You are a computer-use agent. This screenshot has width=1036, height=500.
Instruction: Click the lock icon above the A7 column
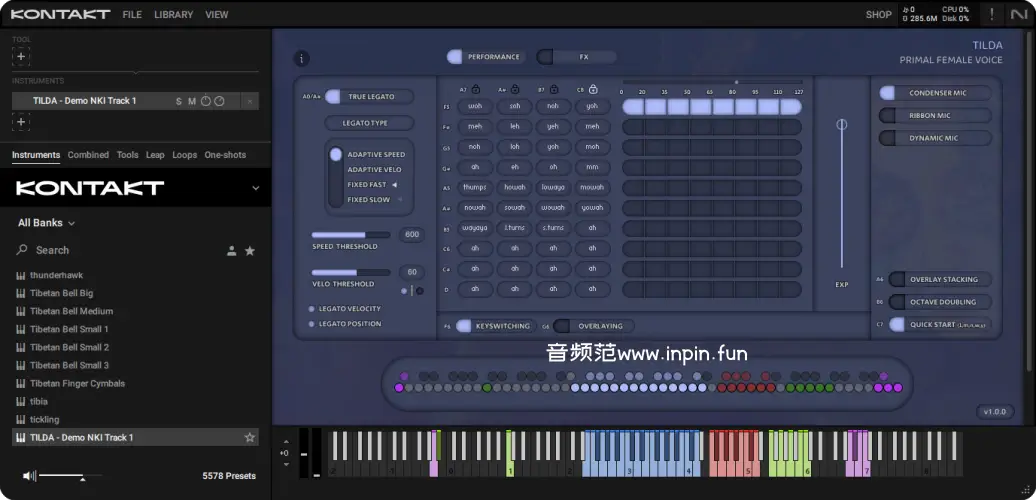click(x=476, y=89)
